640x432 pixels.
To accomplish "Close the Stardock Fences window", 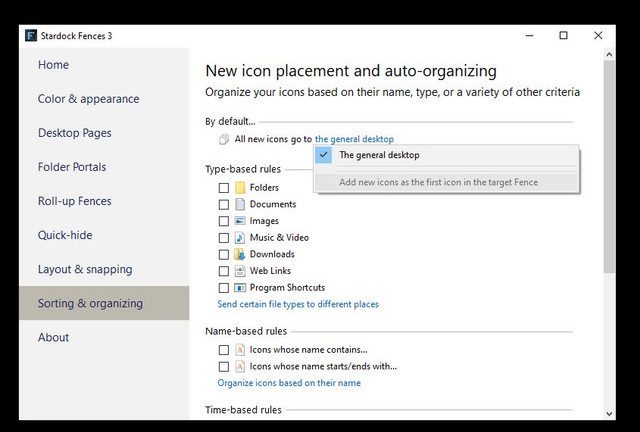I will 598,36.
